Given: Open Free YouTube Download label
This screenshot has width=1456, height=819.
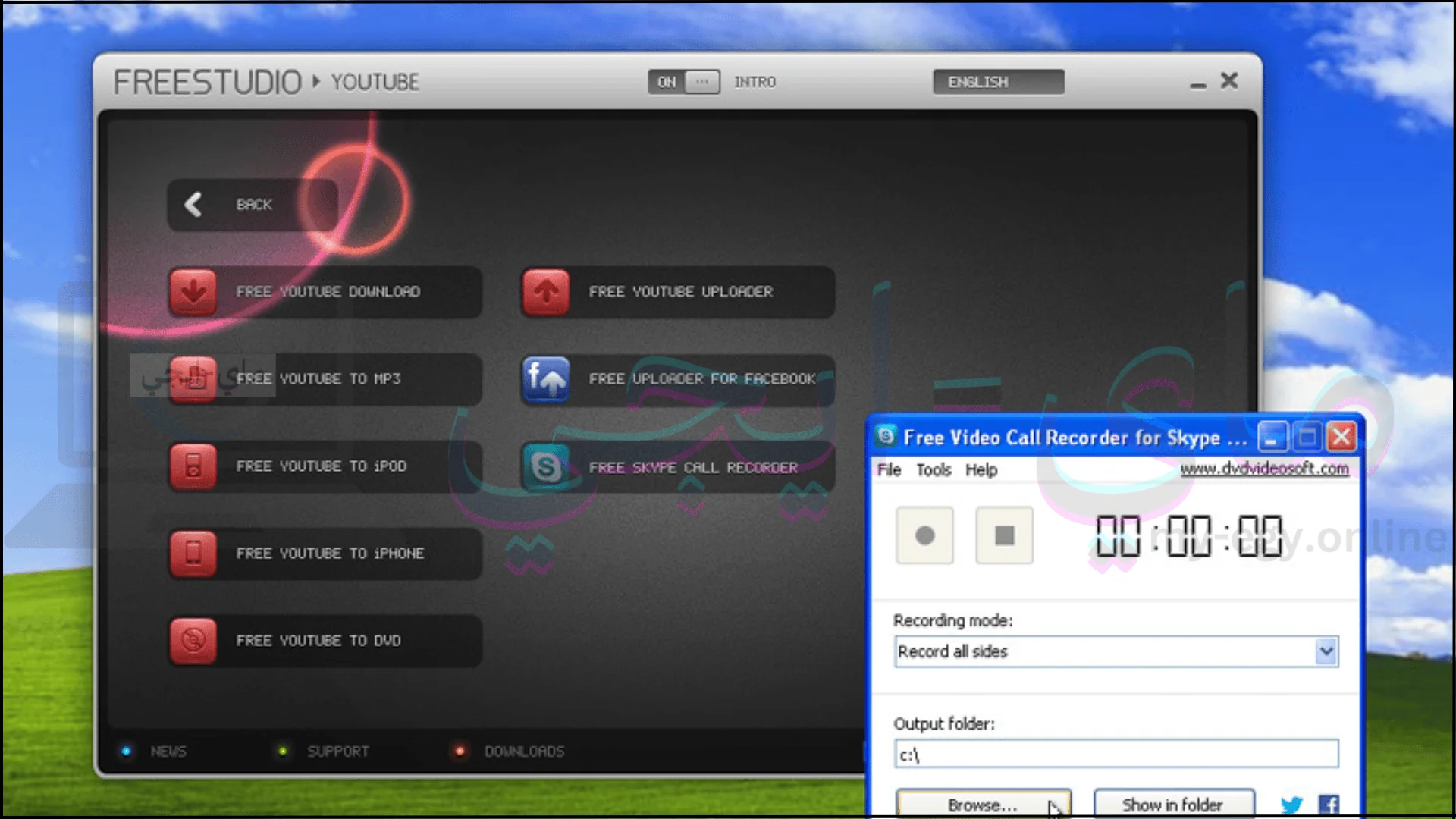Looking at the screenshot, I should [328, 292].
